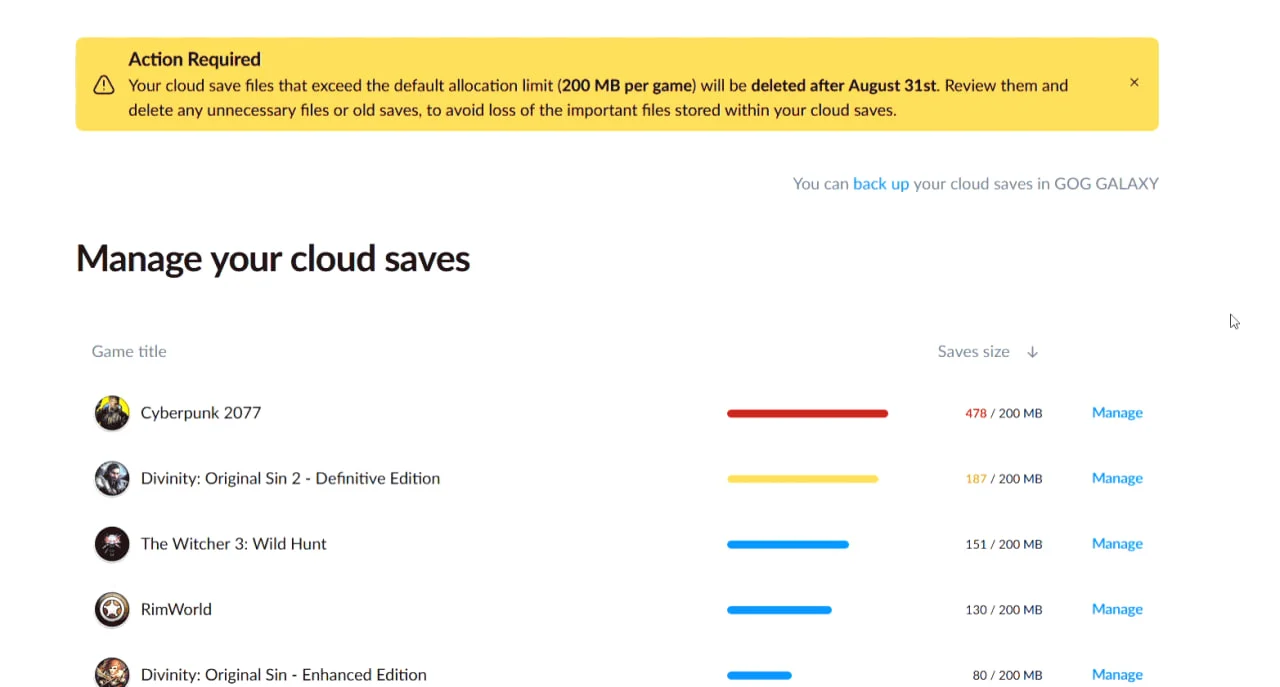
Task: Manage Divinity: Original Sin Enhanced Edition saves
Action: [x=1117, y=675]
